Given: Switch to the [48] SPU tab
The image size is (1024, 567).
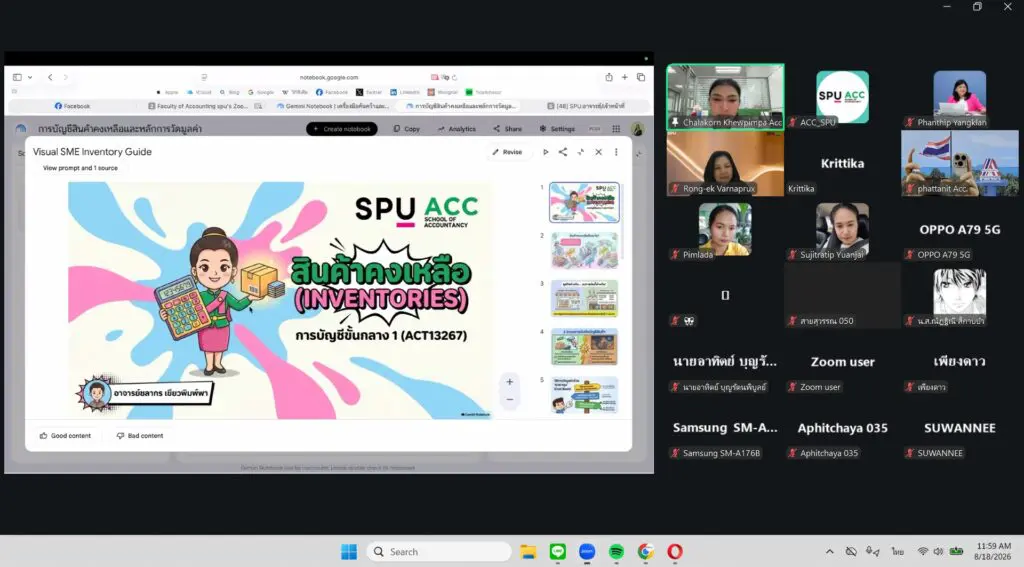Looking at the screenshot, I should 586,106.
